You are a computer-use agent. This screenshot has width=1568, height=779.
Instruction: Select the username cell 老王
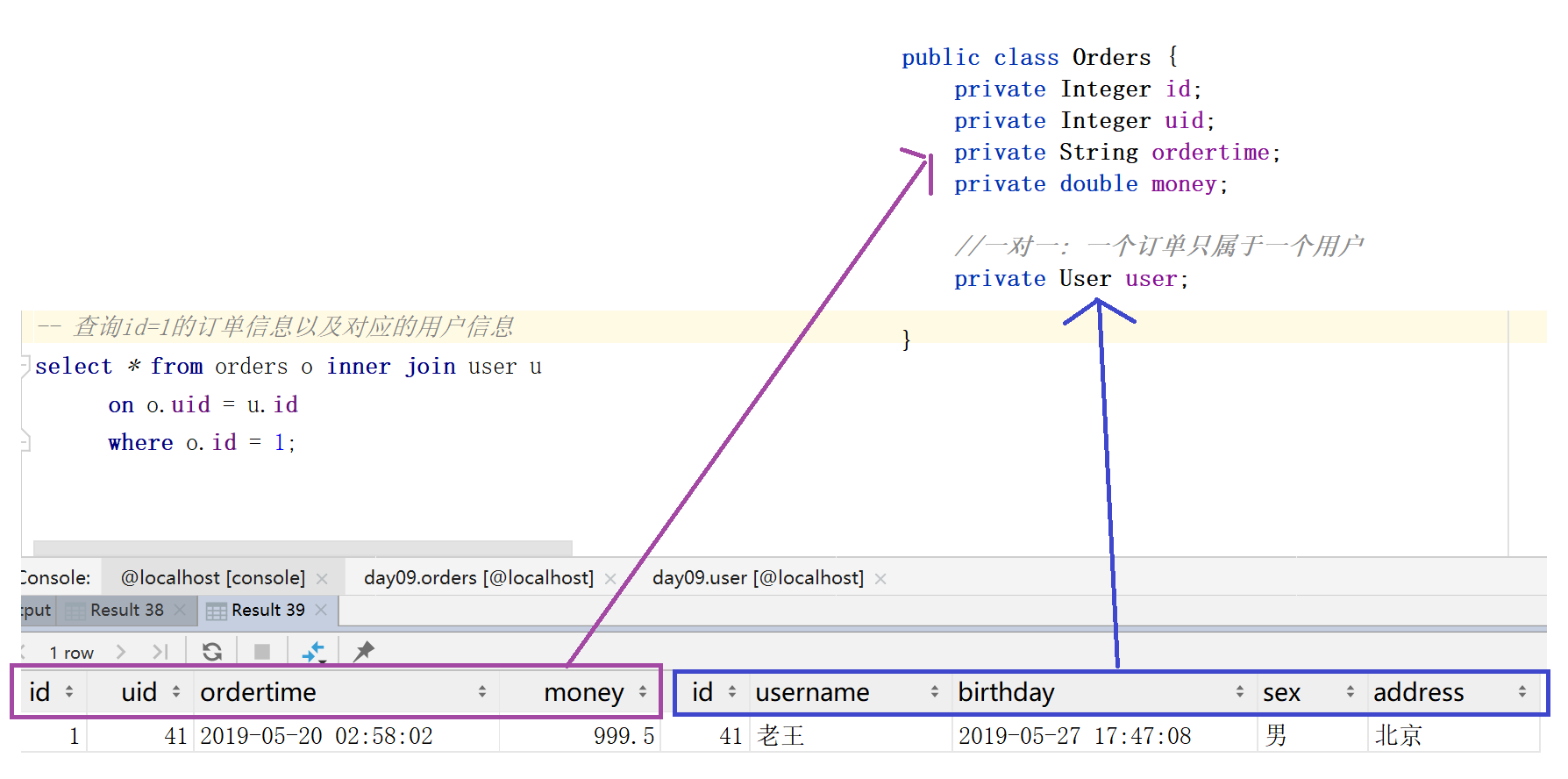850,735
